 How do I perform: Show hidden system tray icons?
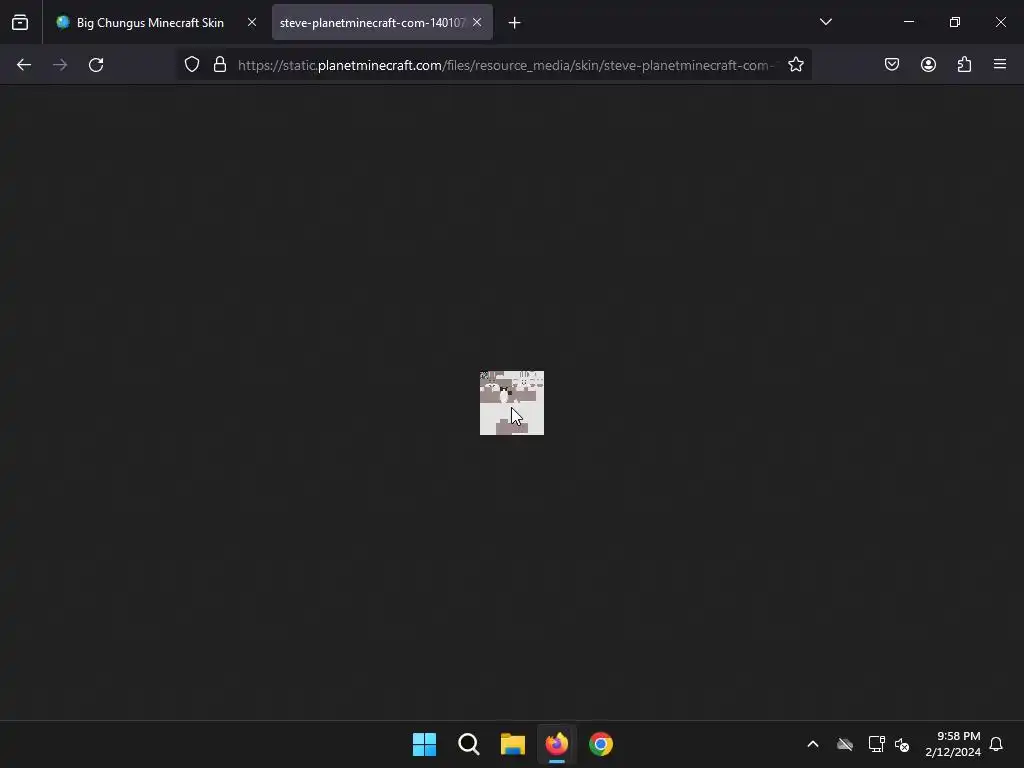813,744
